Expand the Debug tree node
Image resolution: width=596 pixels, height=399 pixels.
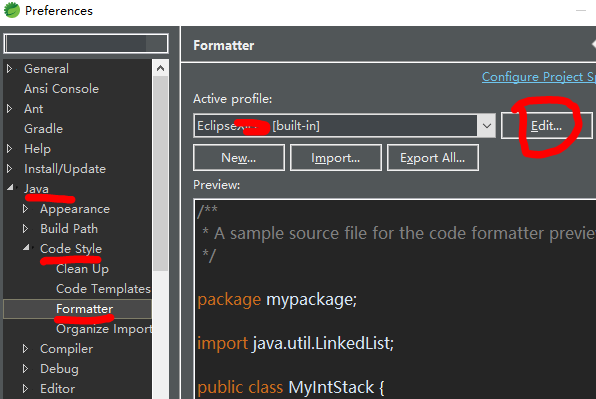tap(25, 368)
